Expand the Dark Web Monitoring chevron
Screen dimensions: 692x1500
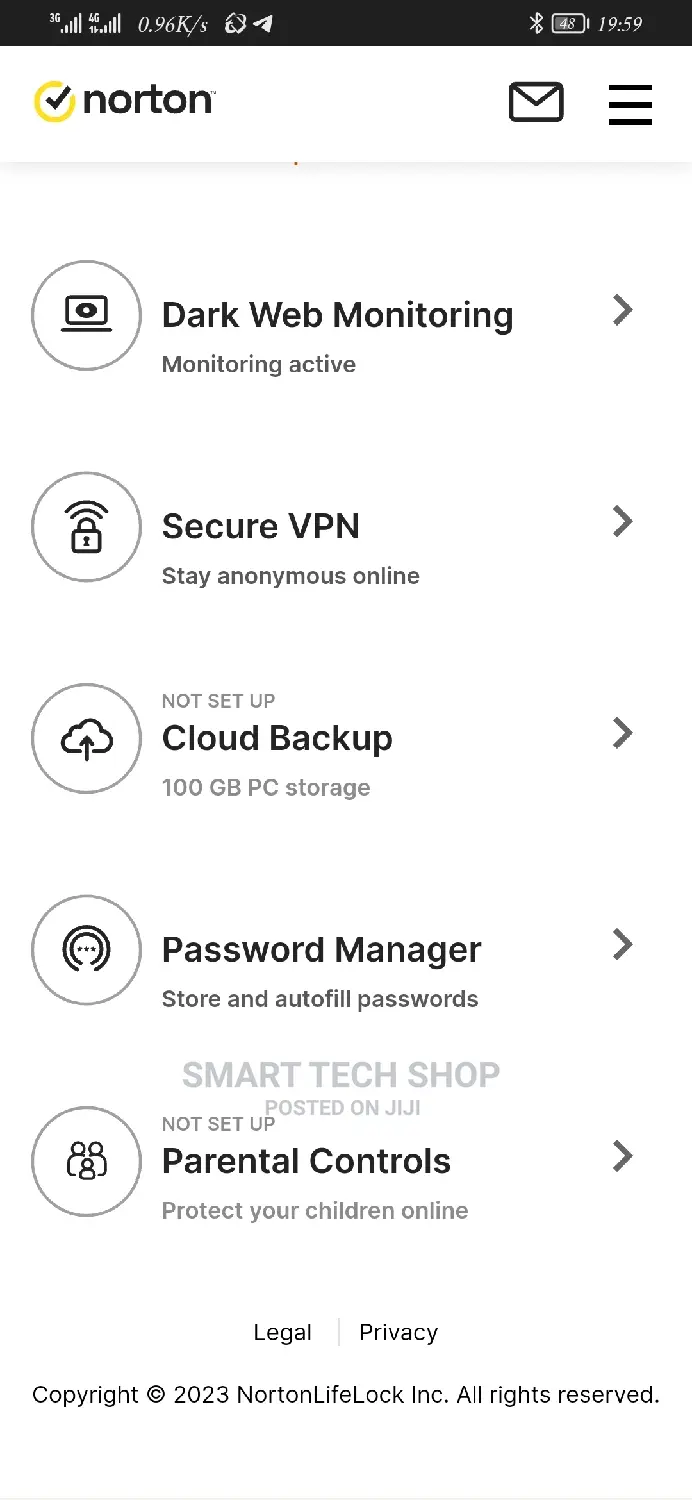(x=622, y=311)
